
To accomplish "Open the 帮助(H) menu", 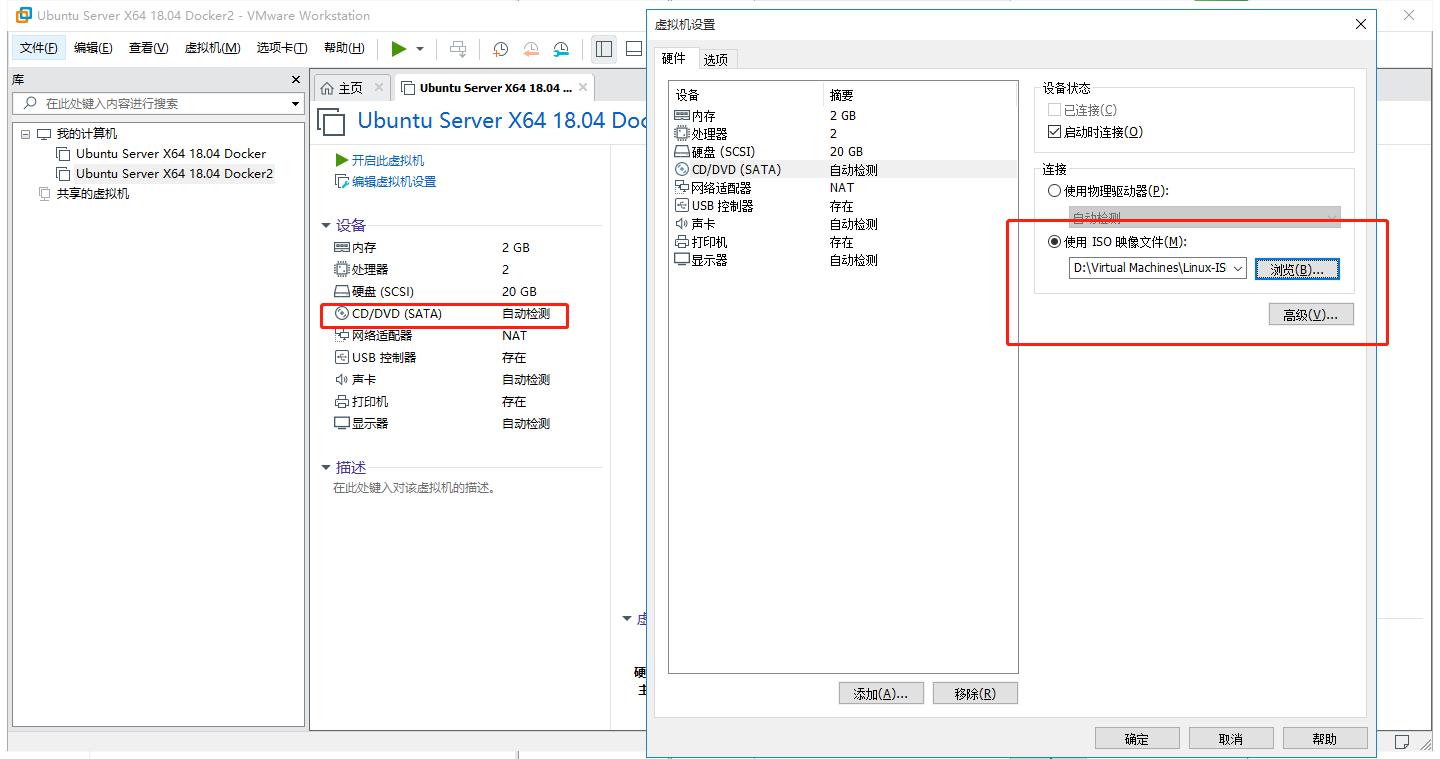I will point(344,48).
